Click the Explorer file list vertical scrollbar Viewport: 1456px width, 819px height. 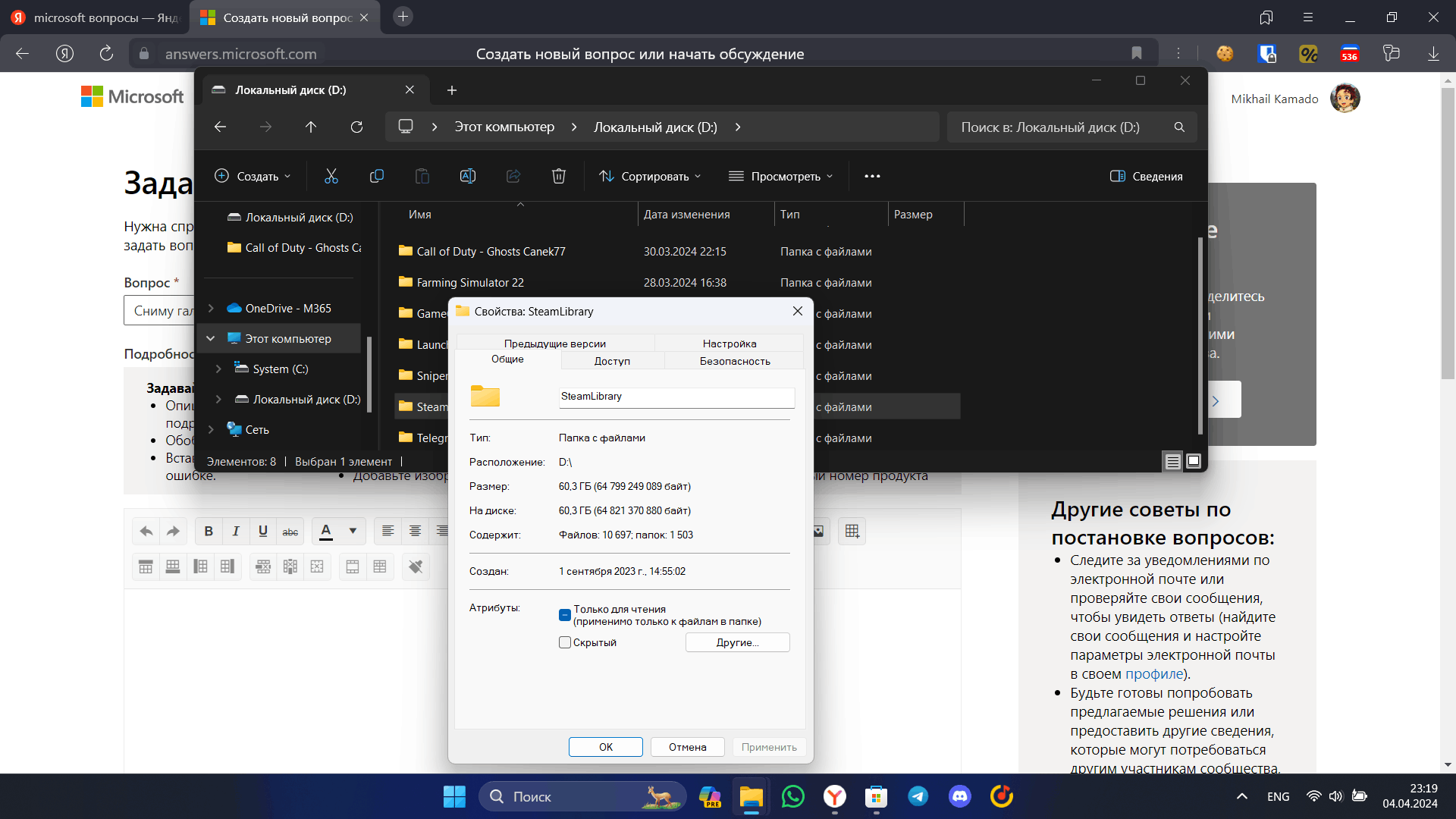pos(1200,335)
